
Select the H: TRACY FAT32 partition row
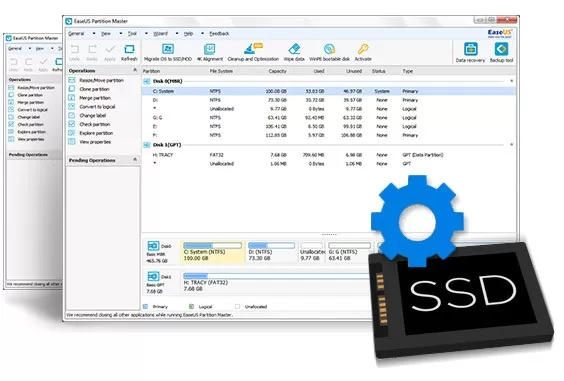tap(328, 155)
